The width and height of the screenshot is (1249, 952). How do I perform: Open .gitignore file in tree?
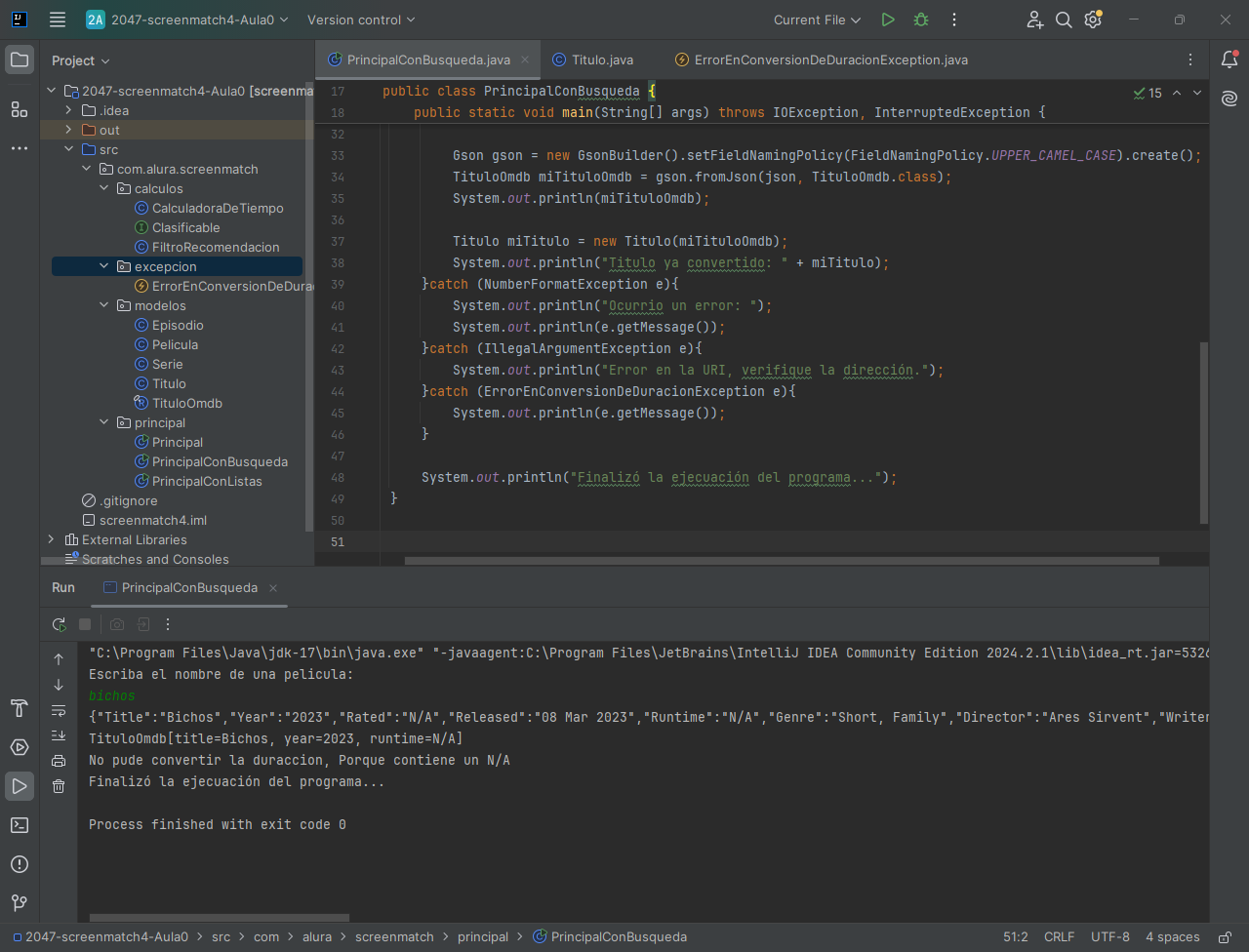(x=119, y=500)
